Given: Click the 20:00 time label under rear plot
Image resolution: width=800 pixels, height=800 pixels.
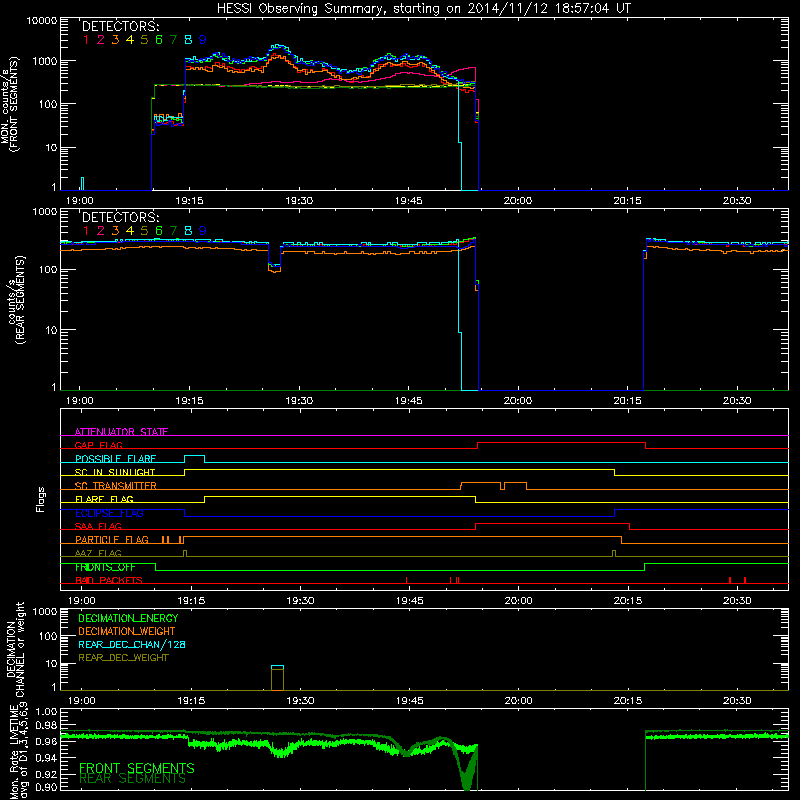Looking at the screenshot, I should pyautogui.click(x=518, y=401).
